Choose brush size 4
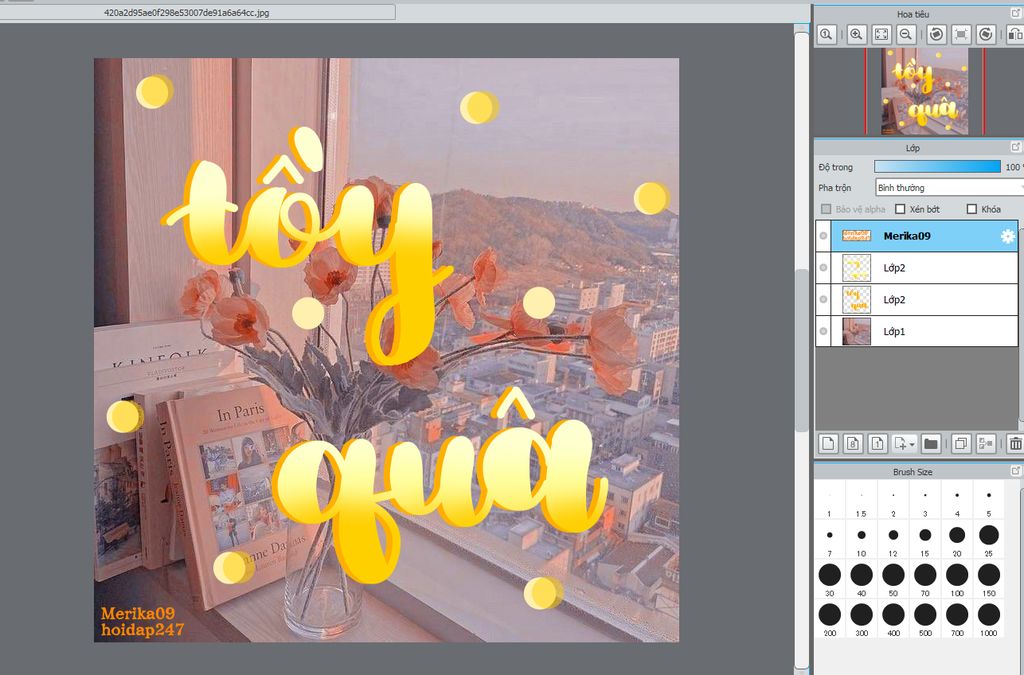 tap(957, 501)
